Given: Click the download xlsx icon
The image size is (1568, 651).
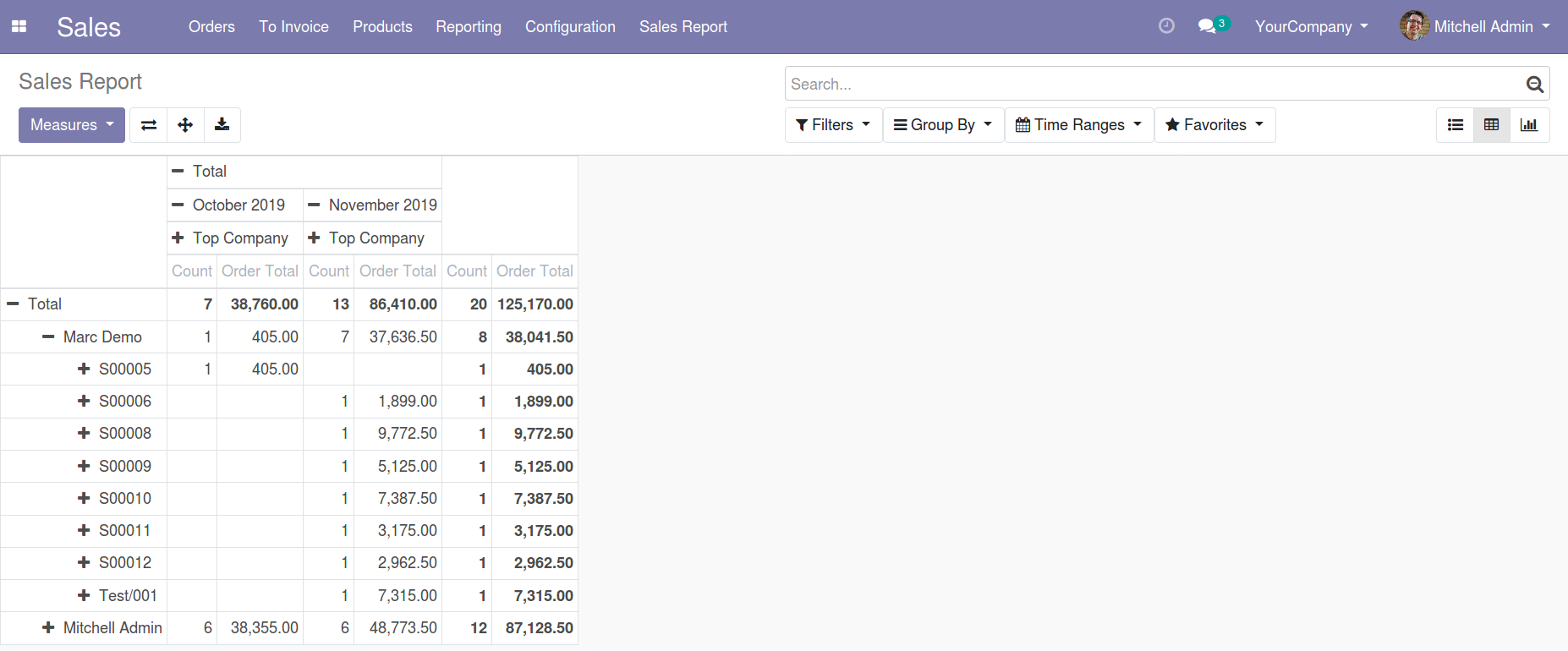Looking at the screenshot, I should tap(222, 125).
